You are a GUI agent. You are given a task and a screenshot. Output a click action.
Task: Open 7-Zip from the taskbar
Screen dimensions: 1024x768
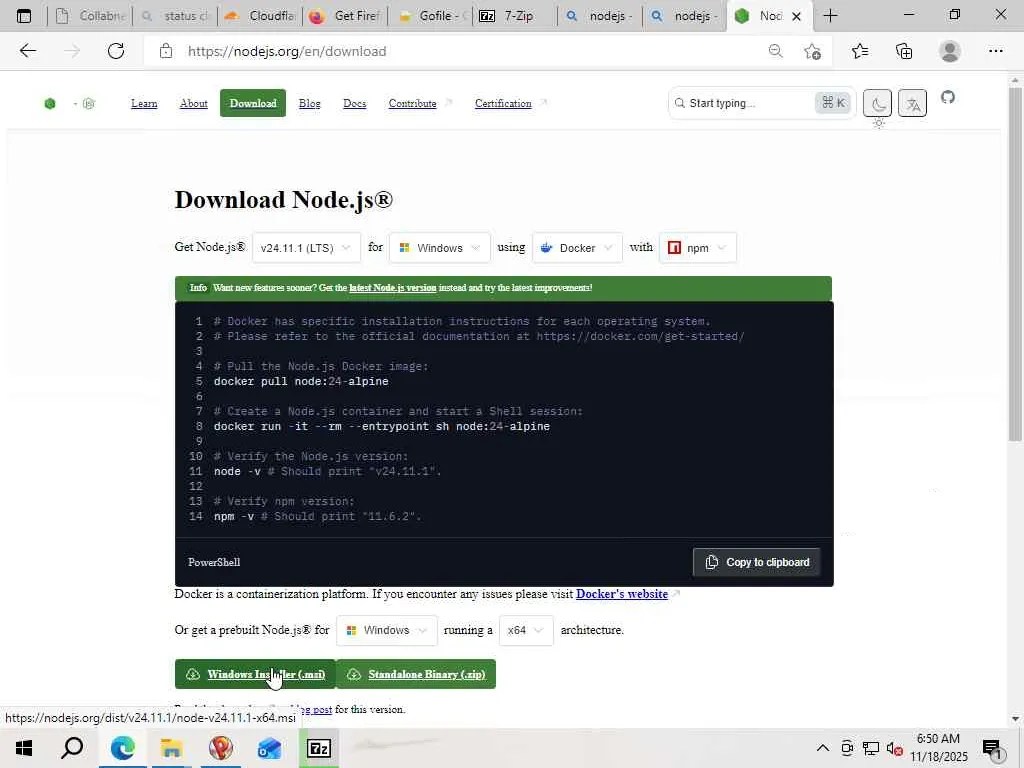[x=319, y=748]
